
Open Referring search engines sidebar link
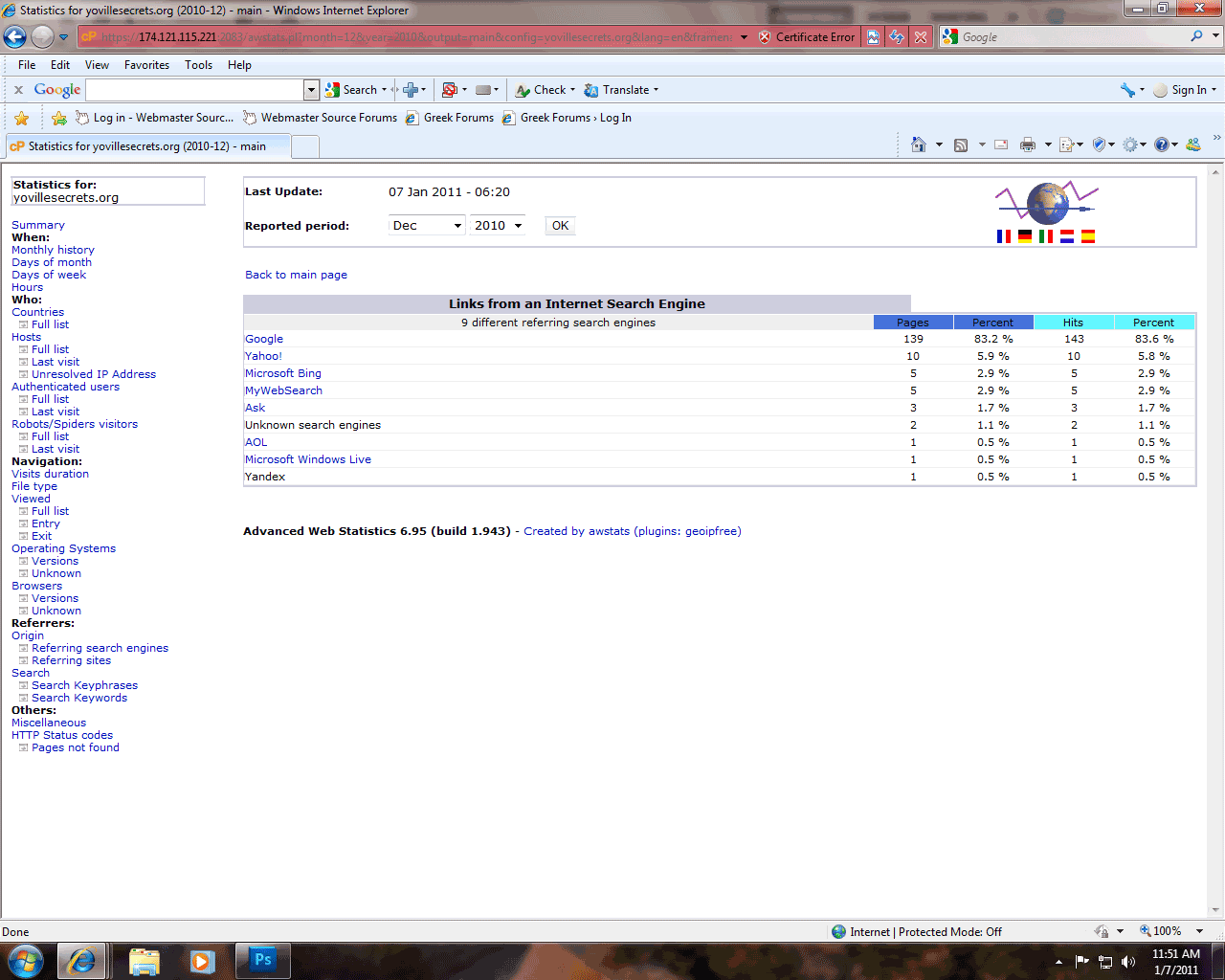point(100,648)
